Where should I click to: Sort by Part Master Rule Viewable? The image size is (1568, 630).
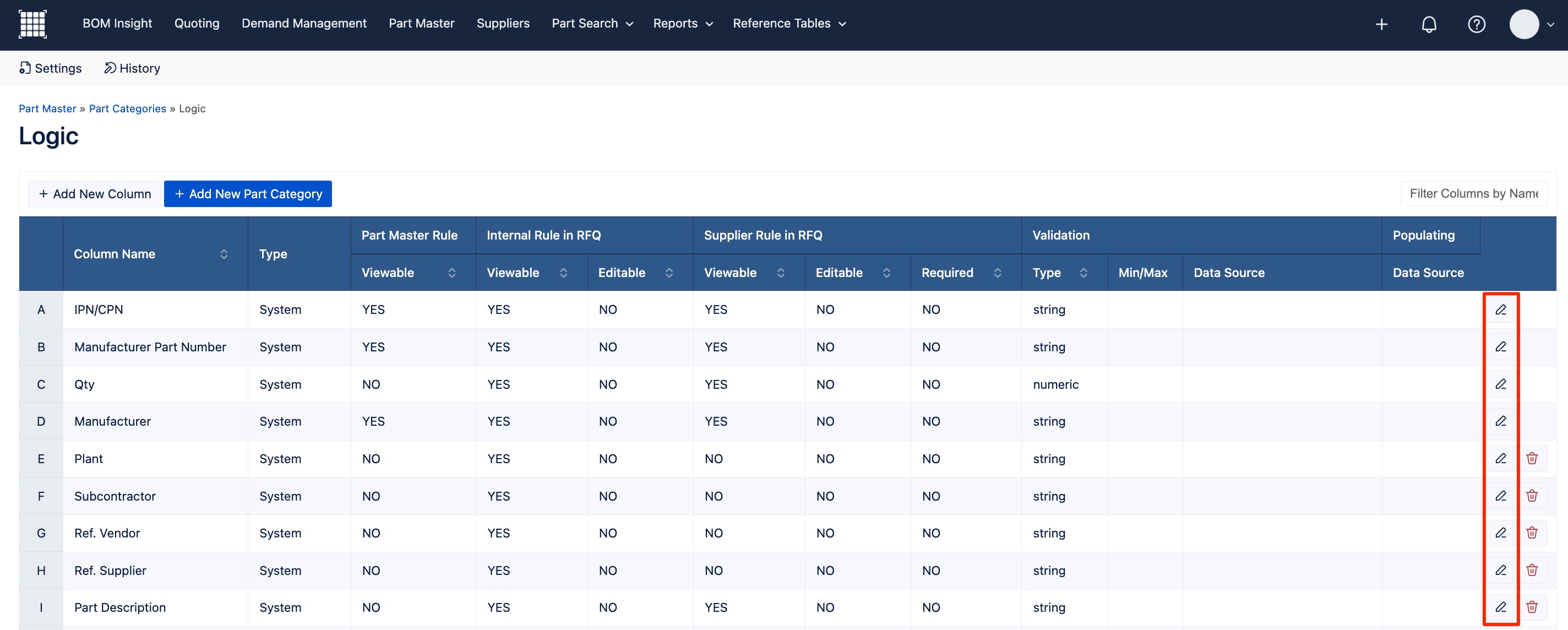[x=451, y=273]
